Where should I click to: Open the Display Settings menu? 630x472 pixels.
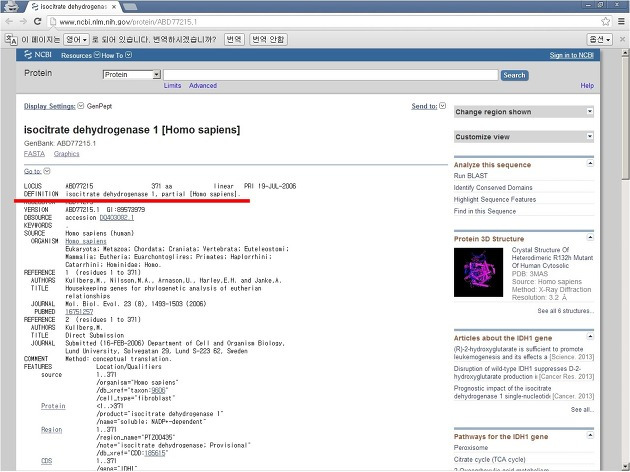pos(53,106)
